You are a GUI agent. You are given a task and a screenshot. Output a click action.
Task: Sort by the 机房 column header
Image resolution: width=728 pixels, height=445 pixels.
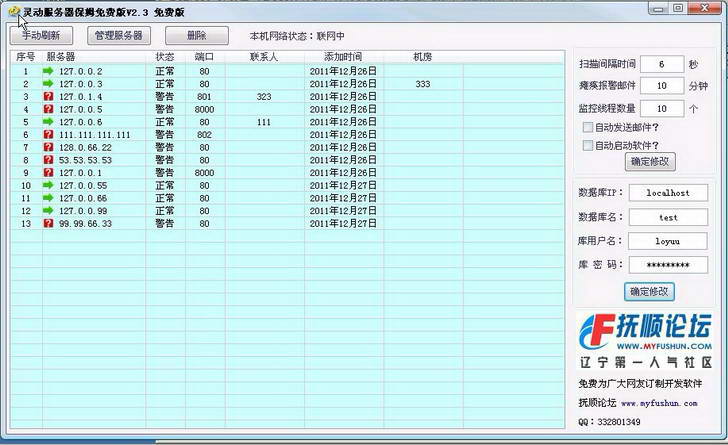[422, 57]
